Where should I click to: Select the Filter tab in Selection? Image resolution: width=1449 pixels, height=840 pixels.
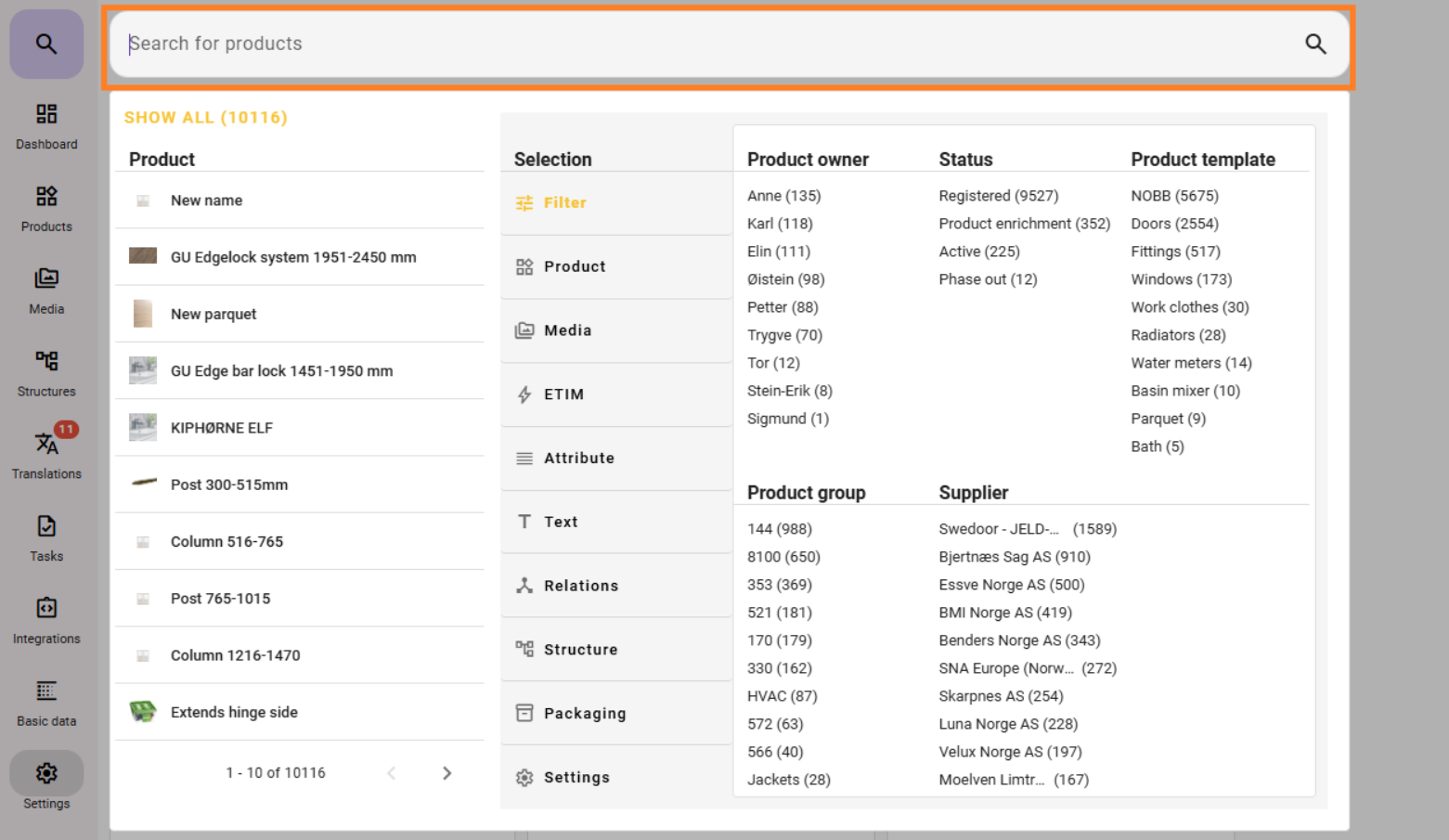(x=564, y=202)
